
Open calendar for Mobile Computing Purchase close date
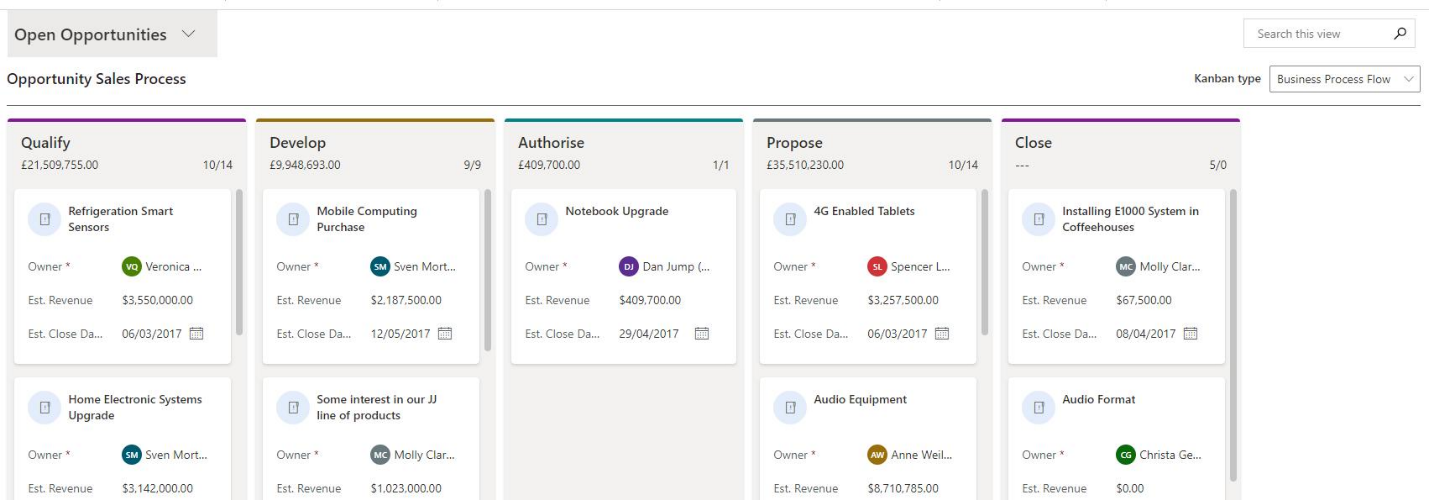pyautogui.click(x=445, y=334)
